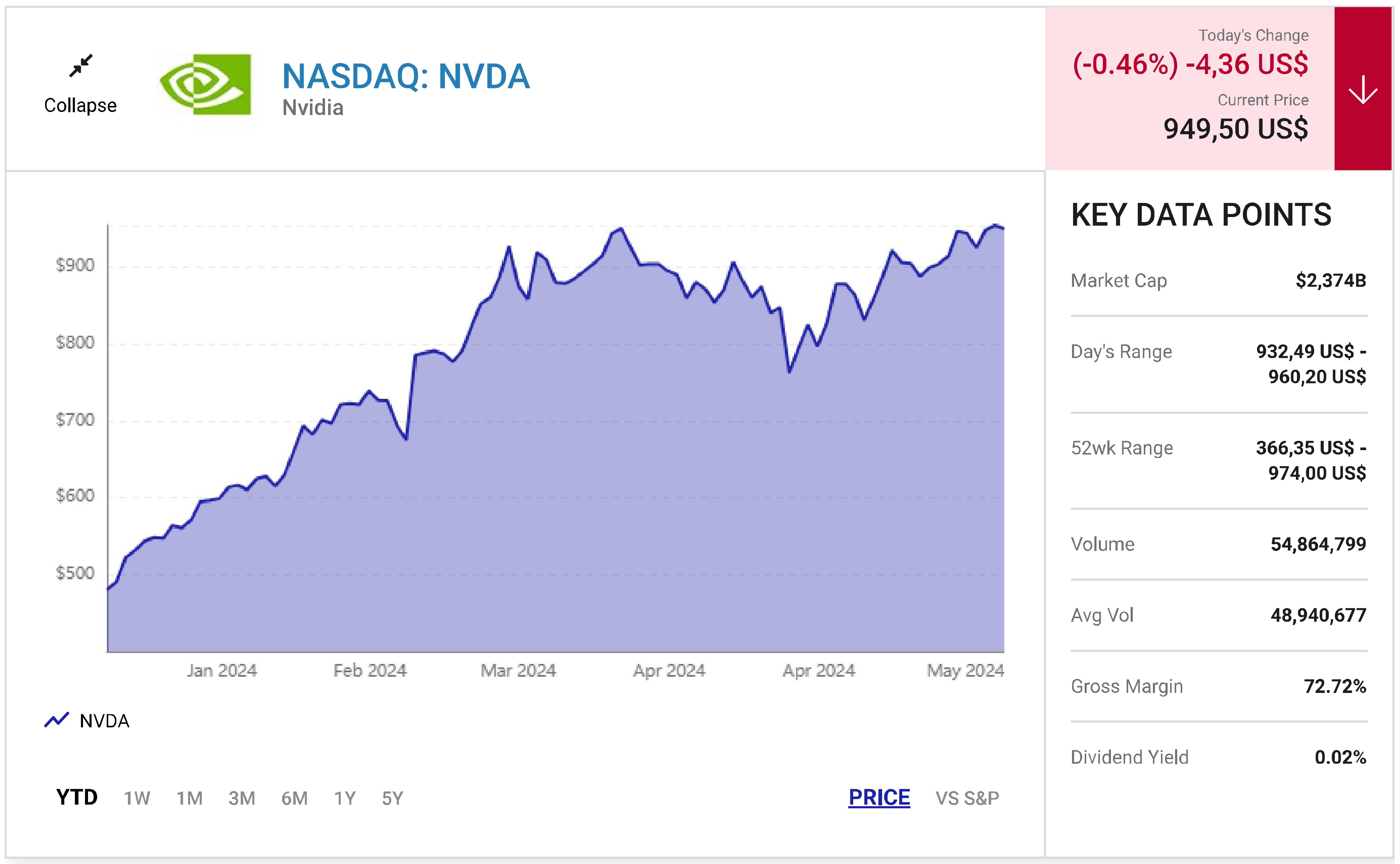Click the KEY DATA POINTS heading
The image size is (1400, 864).
coord(1201,215)
